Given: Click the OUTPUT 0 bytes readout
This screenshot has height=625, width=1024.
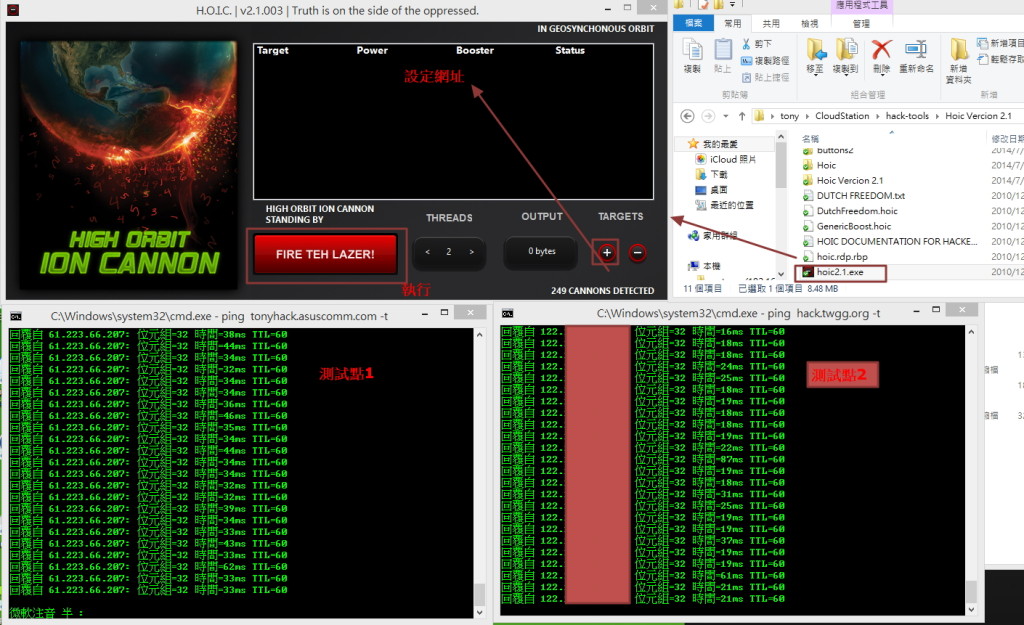Looking at the screenshot, I should 541,251.
